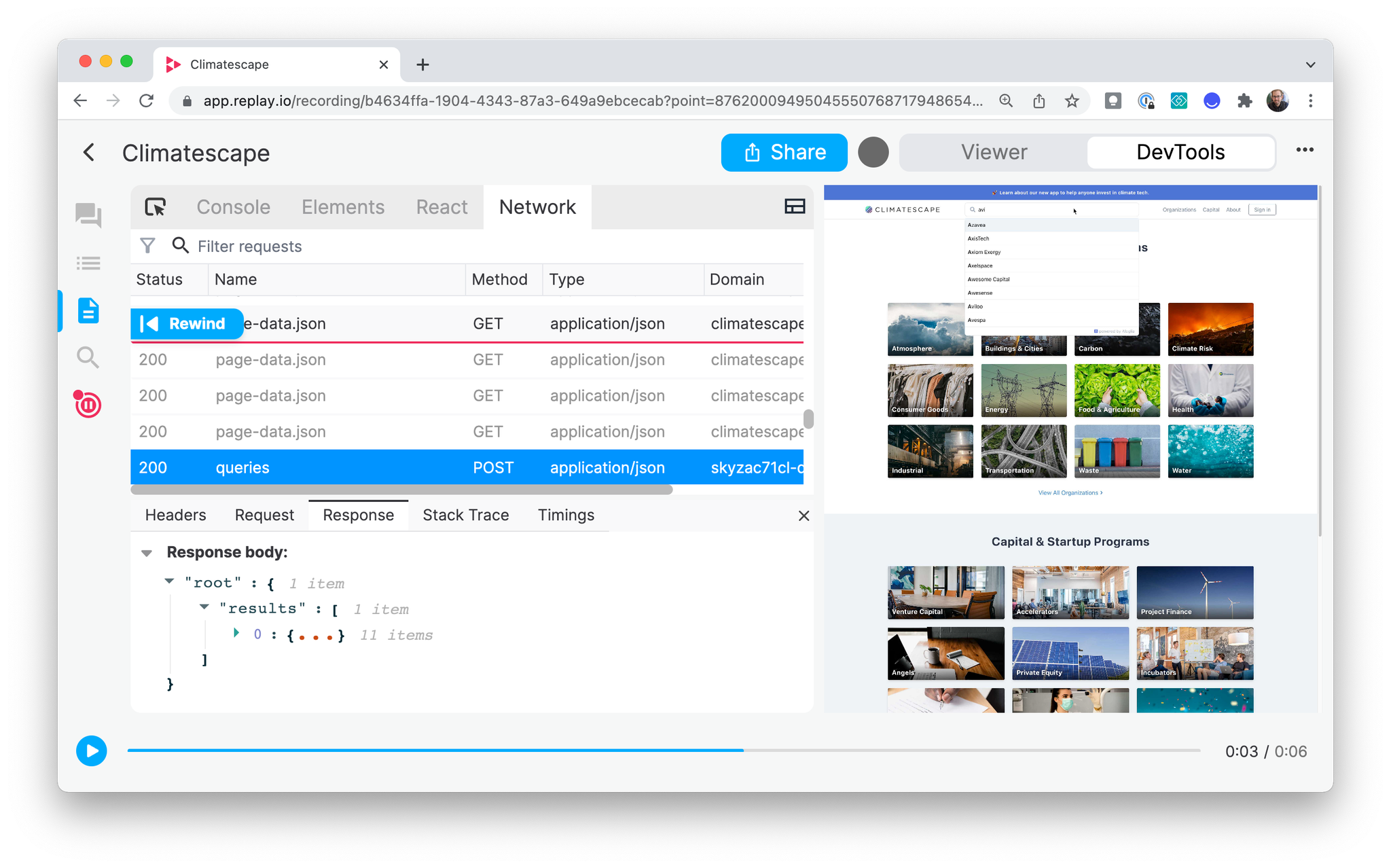Click the browser address bar URL
This screenshot has height=868, width=1391.
point(592,101)
